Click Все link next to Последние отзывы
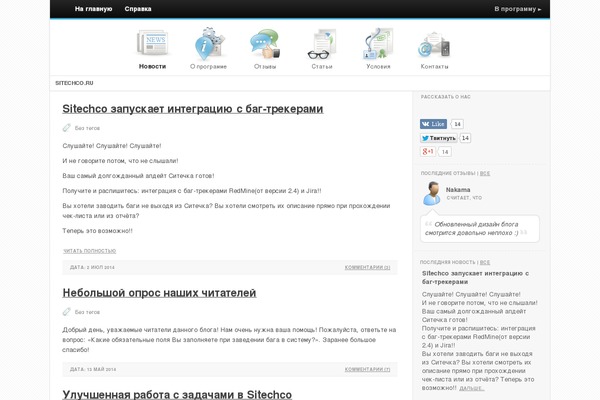The height and width of the screenshot is (400, 600). tap(485, 173)
